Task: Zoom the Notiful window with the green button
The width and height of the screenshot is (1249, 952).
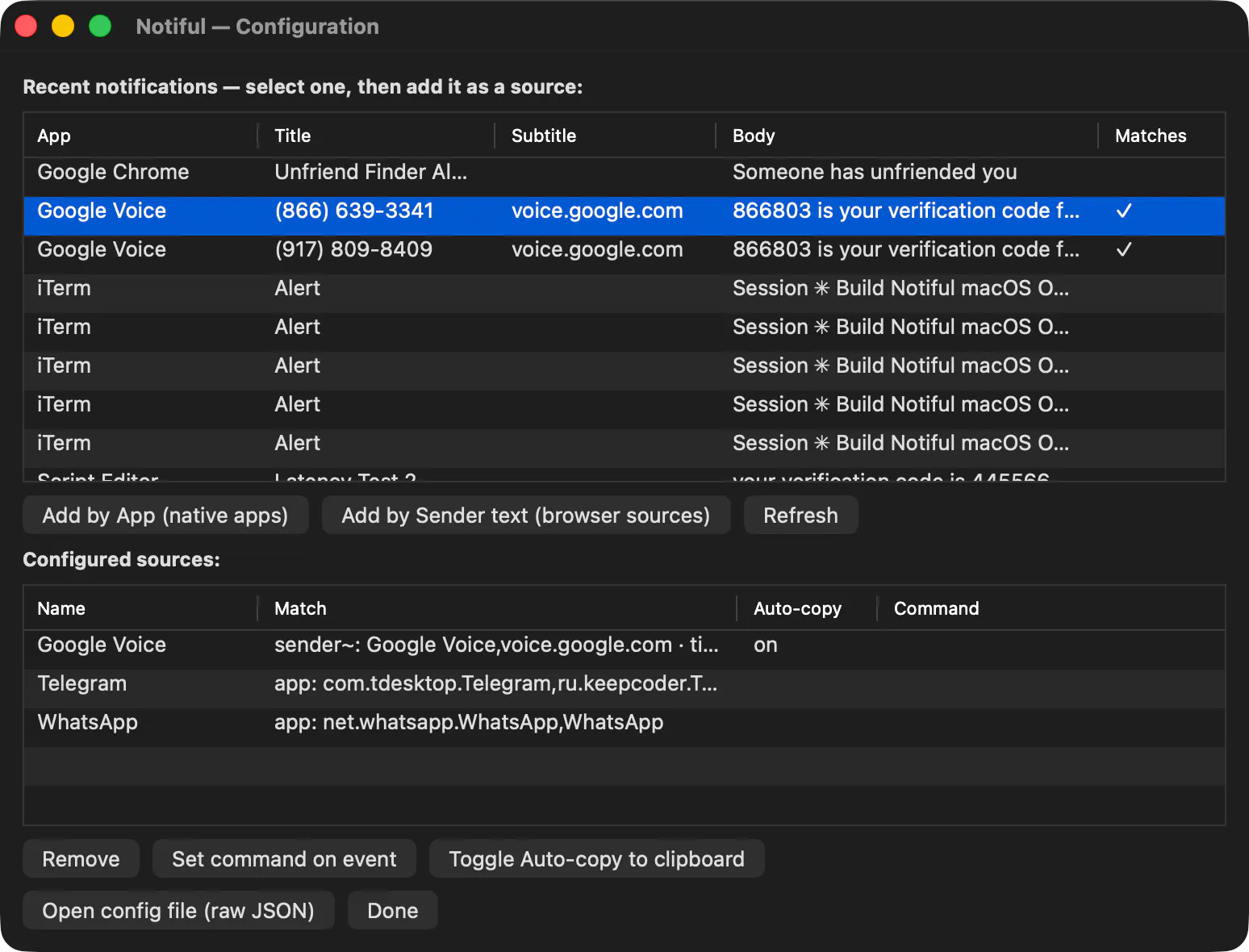Action: click(x=100, y=26)
